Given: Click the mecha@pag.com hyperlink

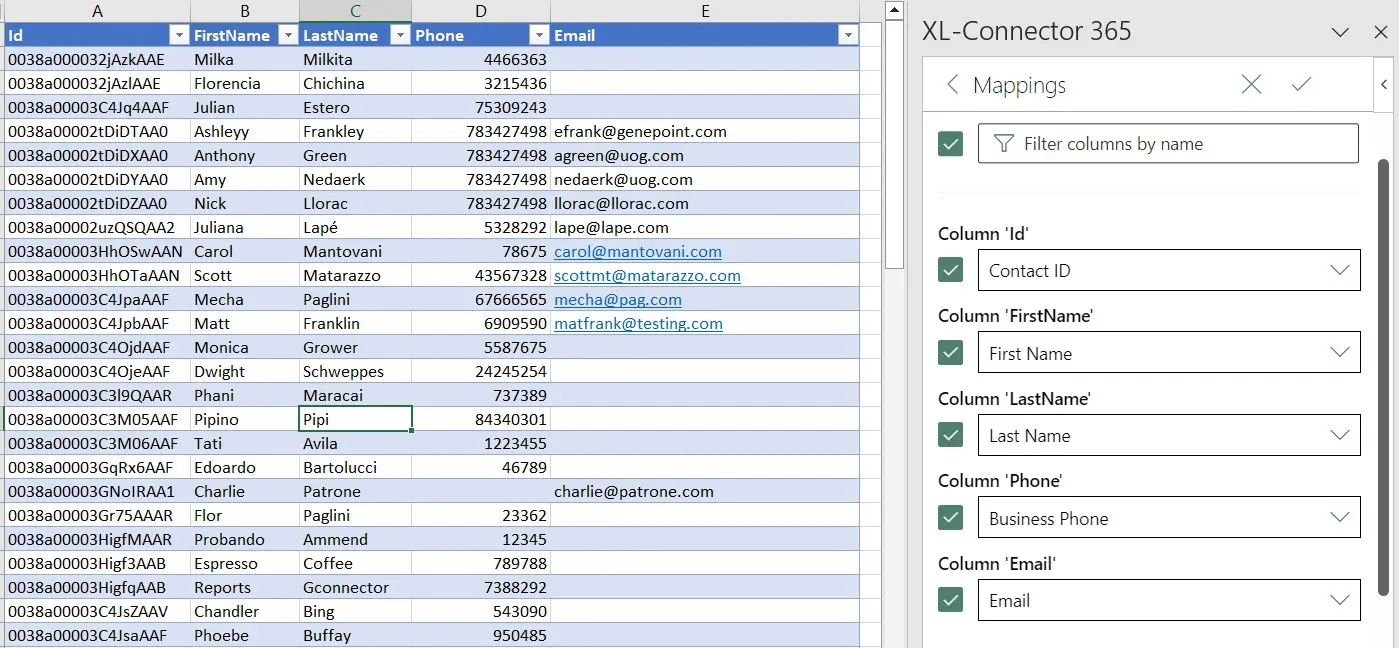Looking at the screenshot, I should (x=617, y=300).
